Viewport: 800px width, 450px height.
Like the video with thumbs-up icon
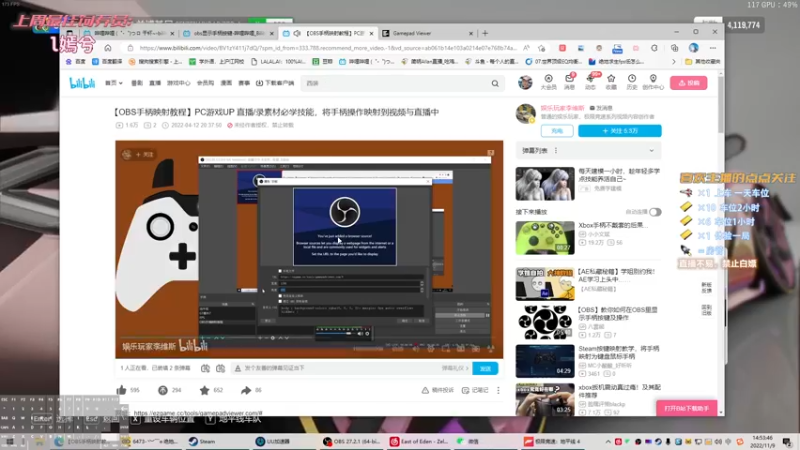click(x=121, y=390)
